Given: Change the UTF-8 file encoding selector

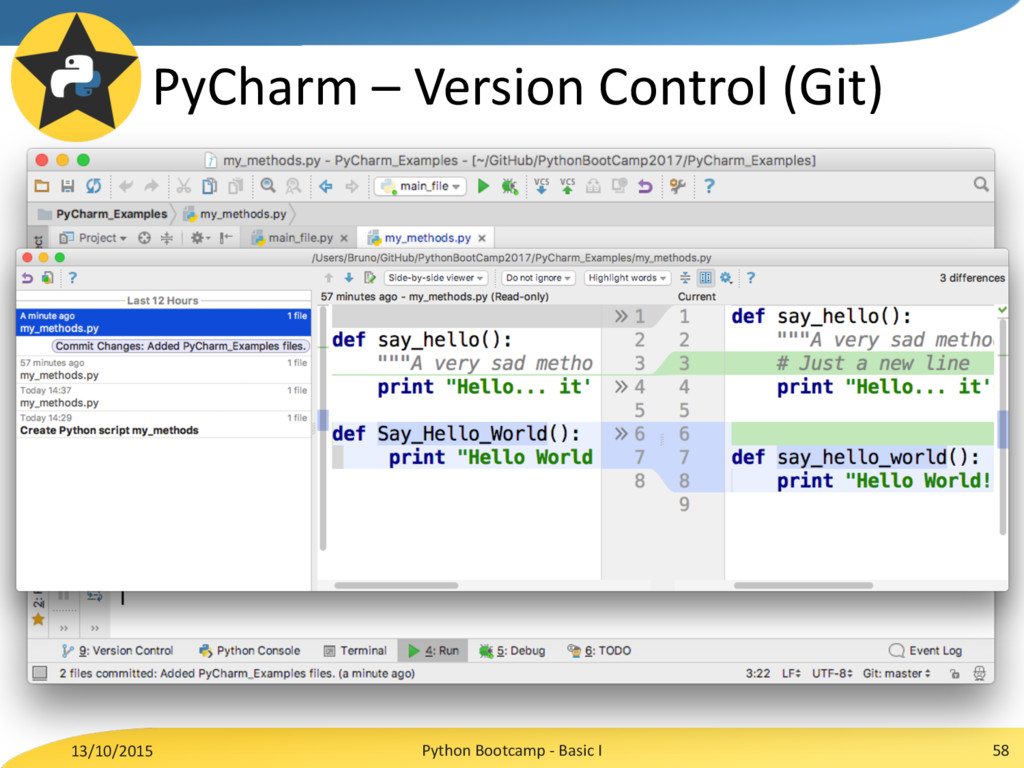Looking at the screenshot, I should 832,673.
